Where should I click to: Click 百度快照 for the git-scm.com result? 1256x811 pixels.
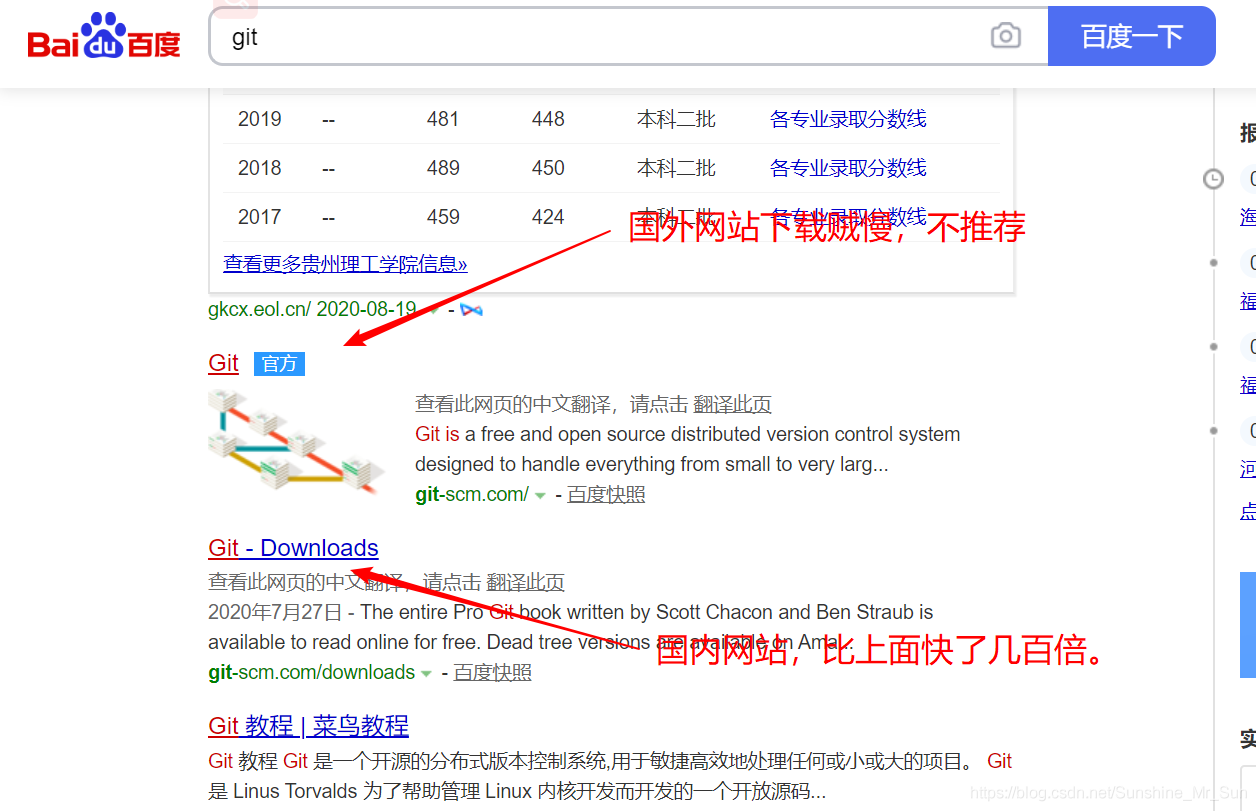point(605,494)
